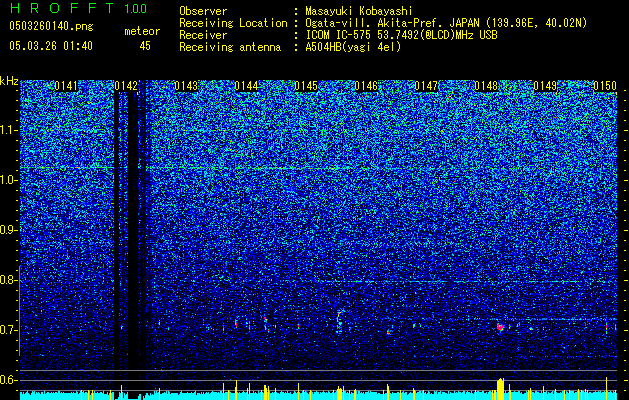Click the date 05.03.26 01:40
Screen dimensions: 629x400
point(51,46)
